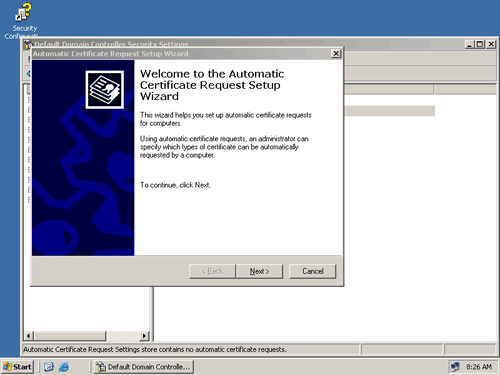The height and width of the screenshot is (375, 500).
Task: Click the horizontal scrollbar thumb in tree pane
Action: pos(69,336)
